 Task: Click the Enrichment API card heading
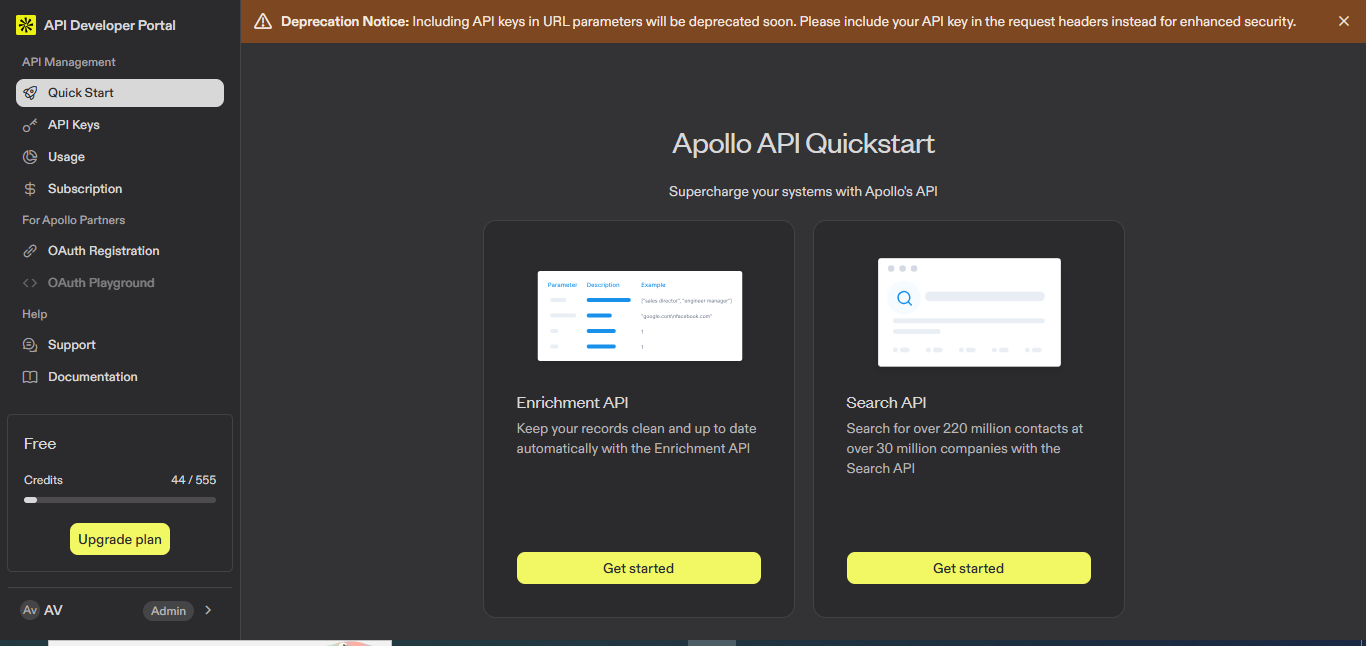(x=573, y=403)
